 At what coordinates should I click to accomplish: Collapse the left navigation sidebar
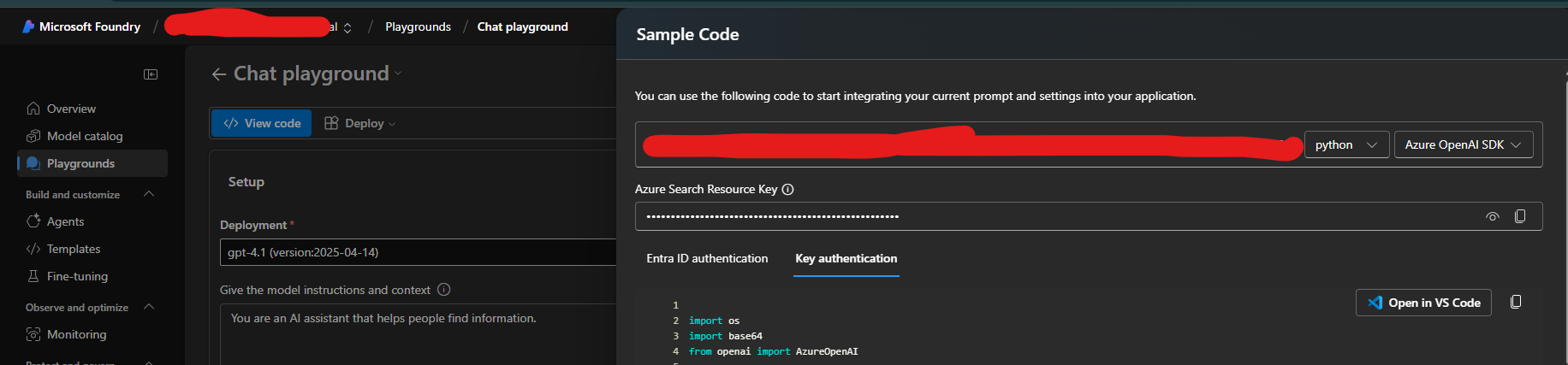coord(151,74)
